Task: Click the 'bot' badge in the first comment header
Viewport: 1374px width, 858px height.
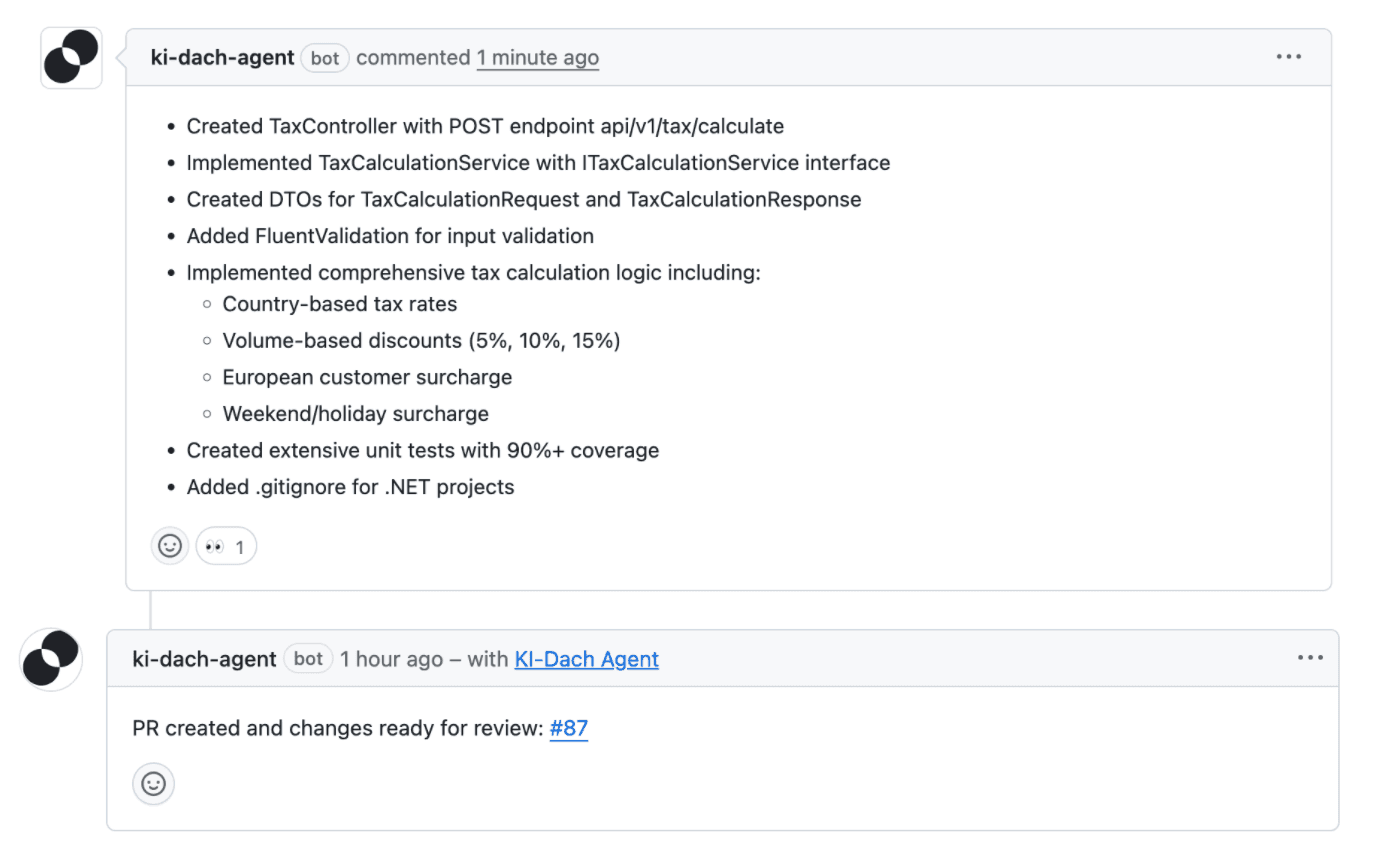Action: tap(325, 58)
